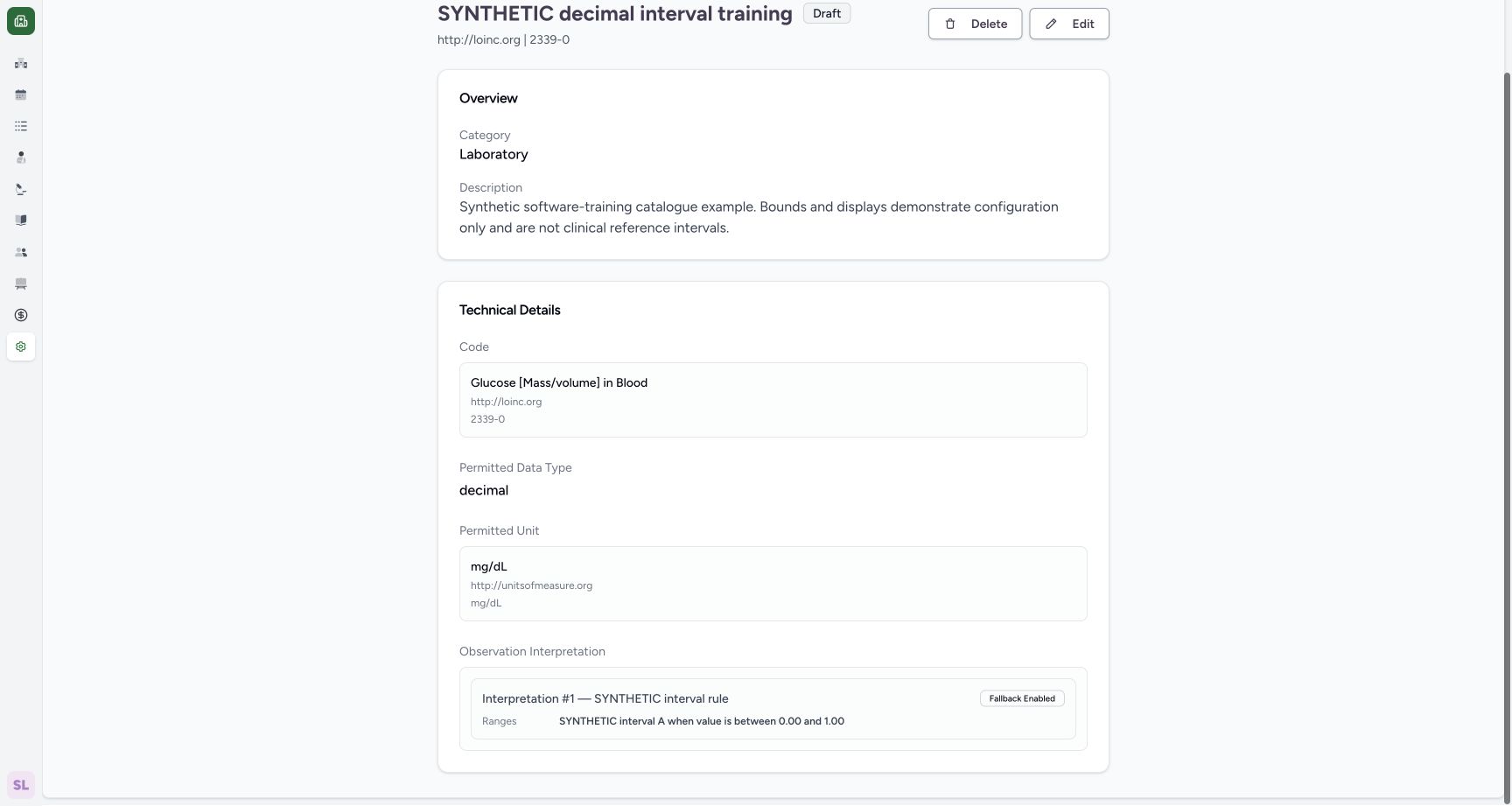Open the bed sidebar icon

click(21, 284)
